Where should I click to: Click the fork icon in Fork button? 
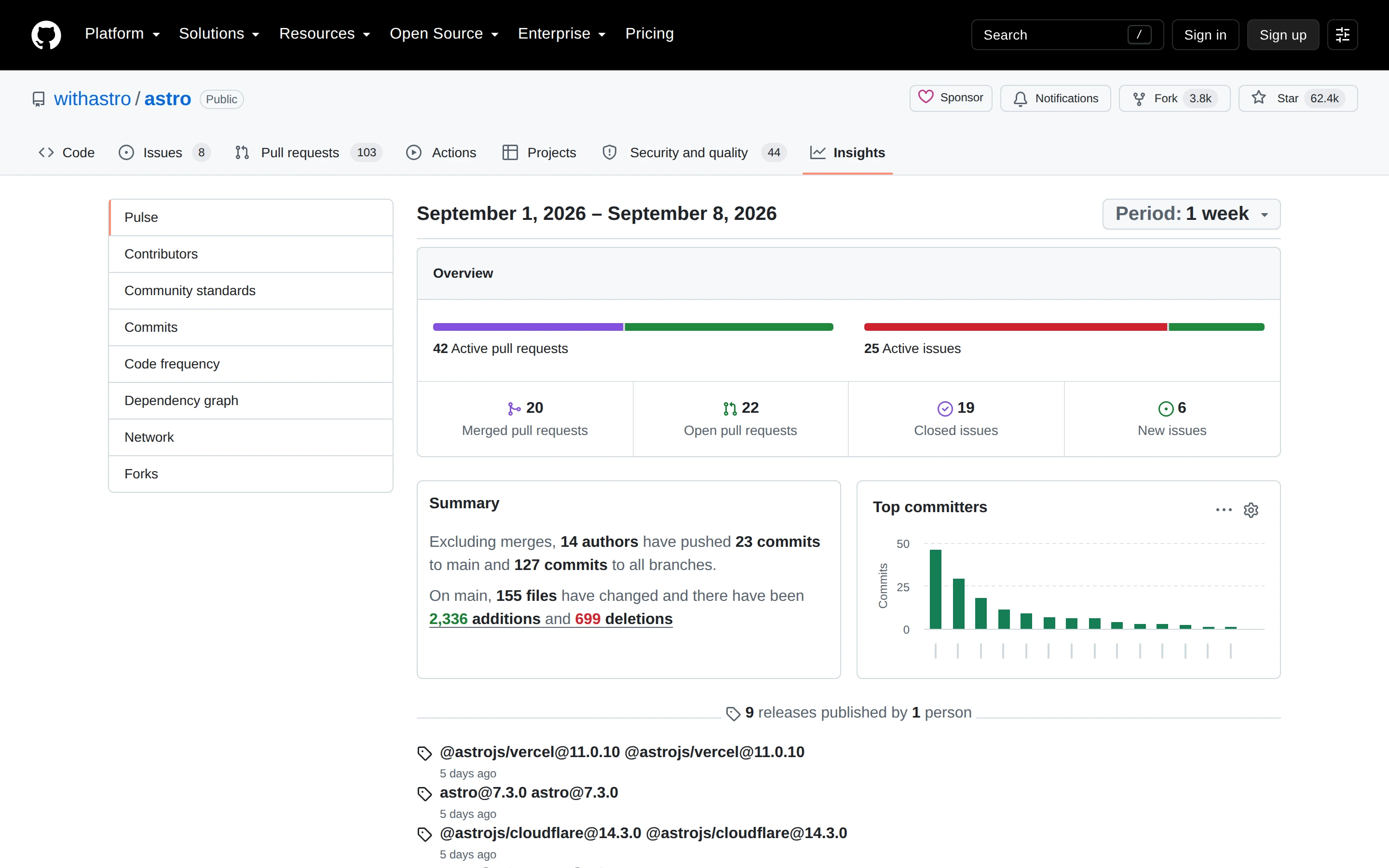pos(1139,99)
